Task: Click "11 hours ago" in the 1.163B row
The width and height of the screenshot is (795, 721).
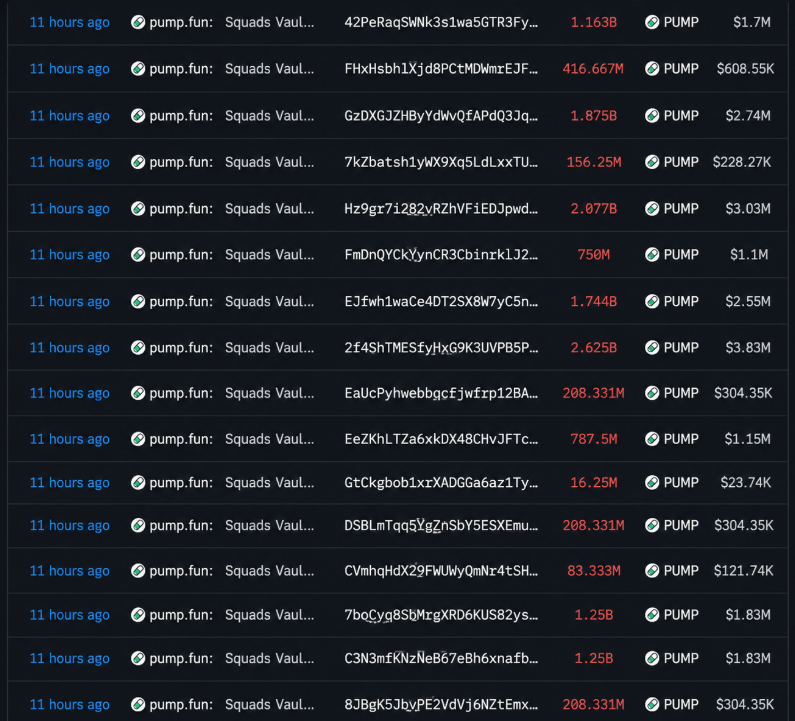Action: [x=69, y=22]
